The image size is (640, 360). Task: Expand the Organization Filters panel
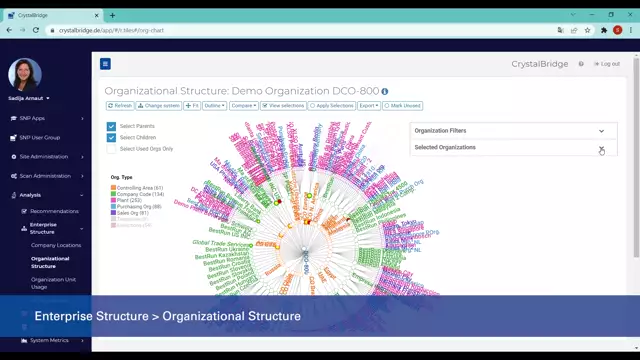tap(513, 131)
